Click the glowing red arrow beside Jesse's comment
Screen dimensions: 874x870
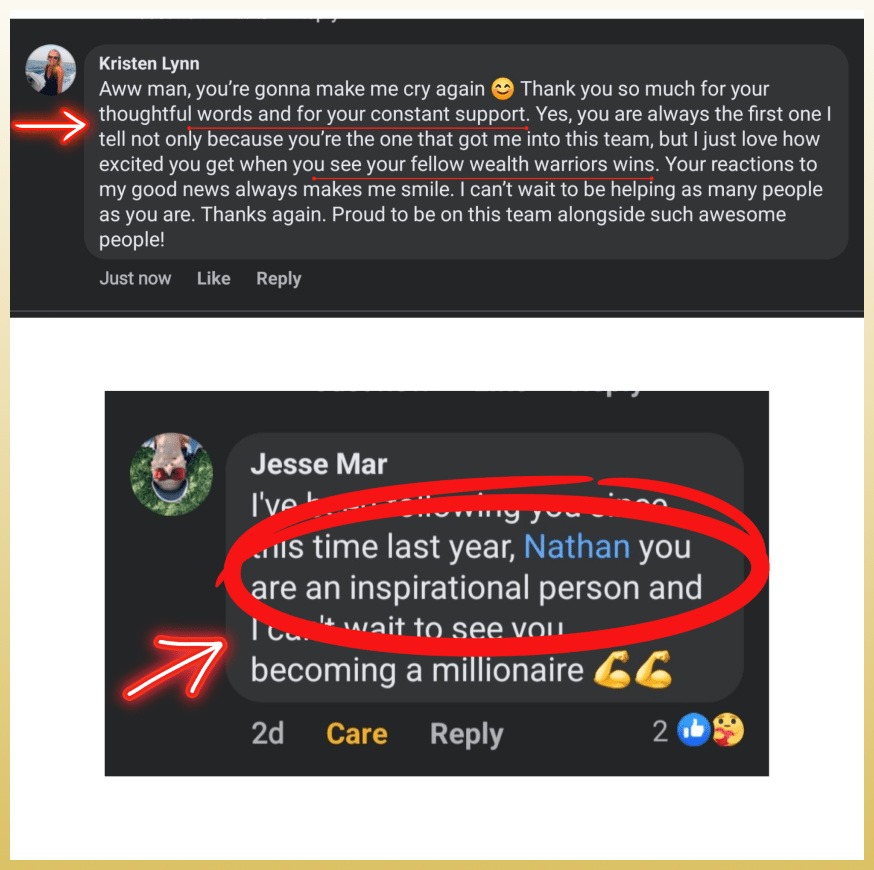(176, 667)
